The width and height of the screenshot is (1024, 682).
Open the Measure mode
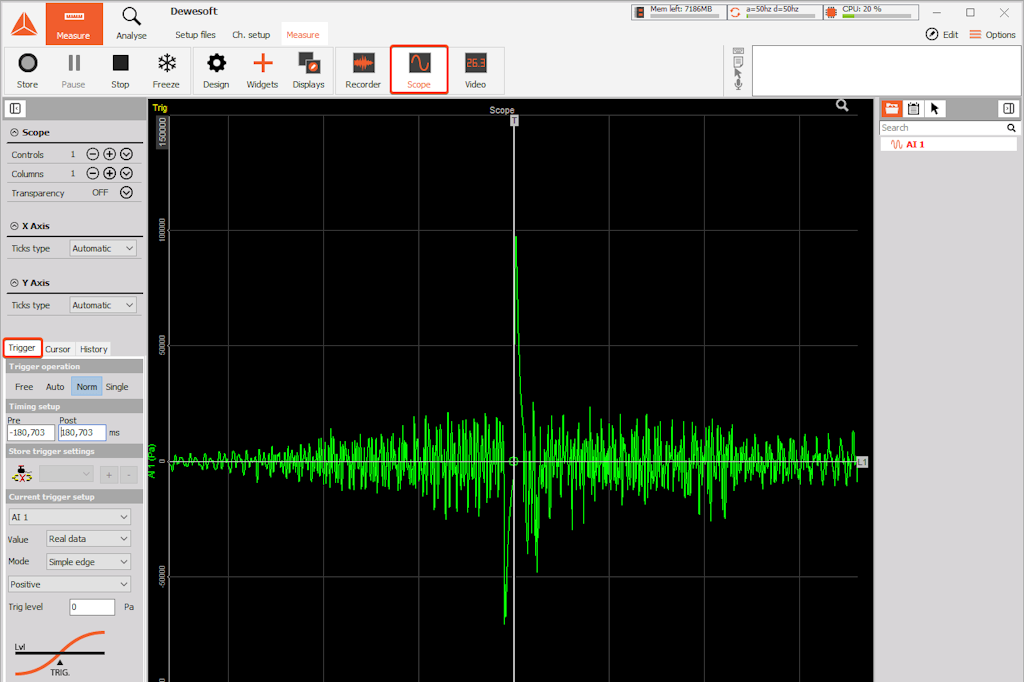(x=74, y=24)
